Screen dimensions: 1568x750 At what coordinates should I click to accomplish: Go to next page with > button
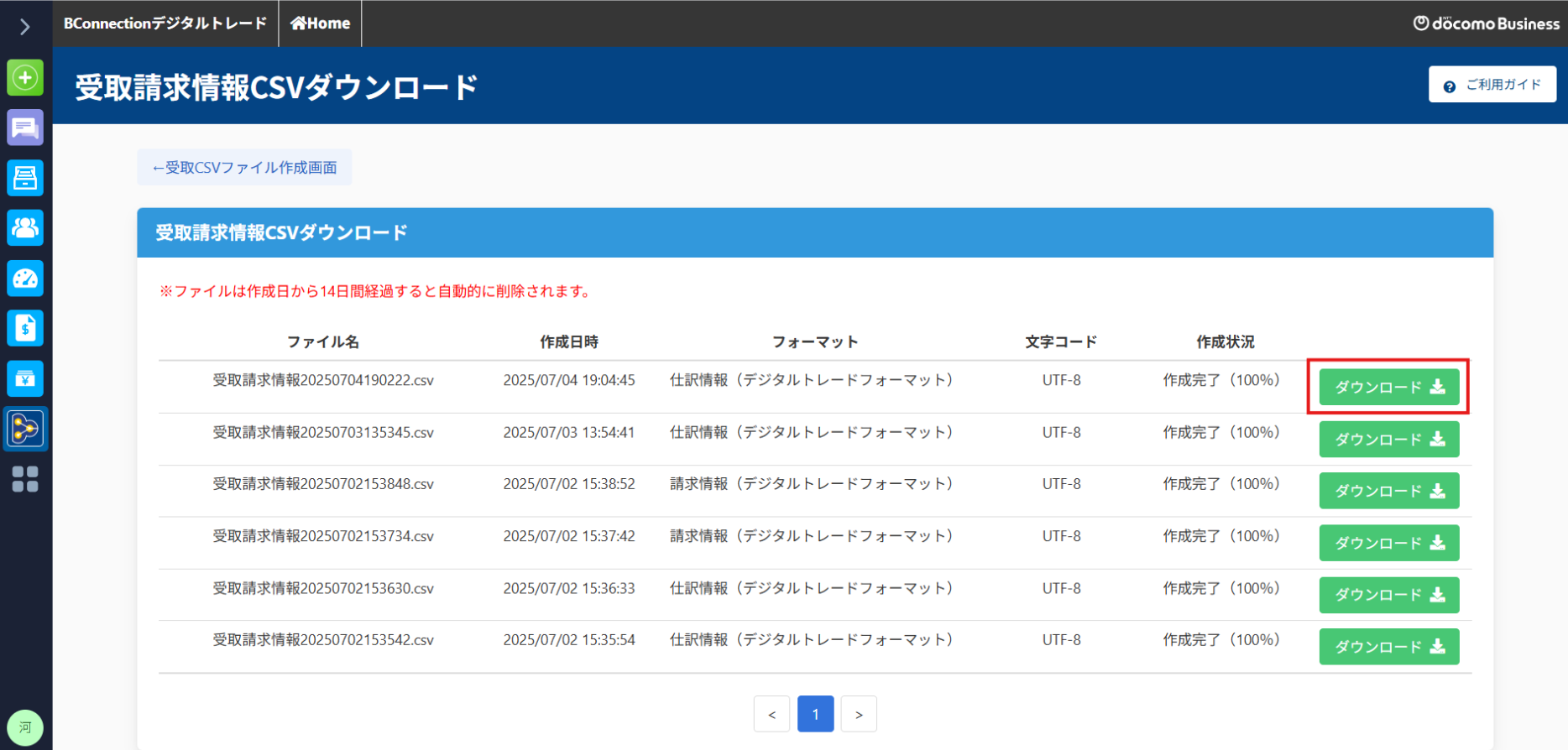pyautogui.click(x=859, y=714)
